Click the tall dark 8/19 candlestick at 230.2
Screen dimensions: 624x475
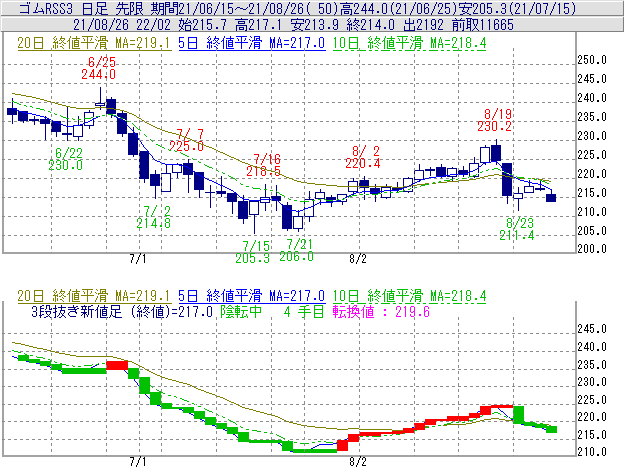(x=496, y=152)
